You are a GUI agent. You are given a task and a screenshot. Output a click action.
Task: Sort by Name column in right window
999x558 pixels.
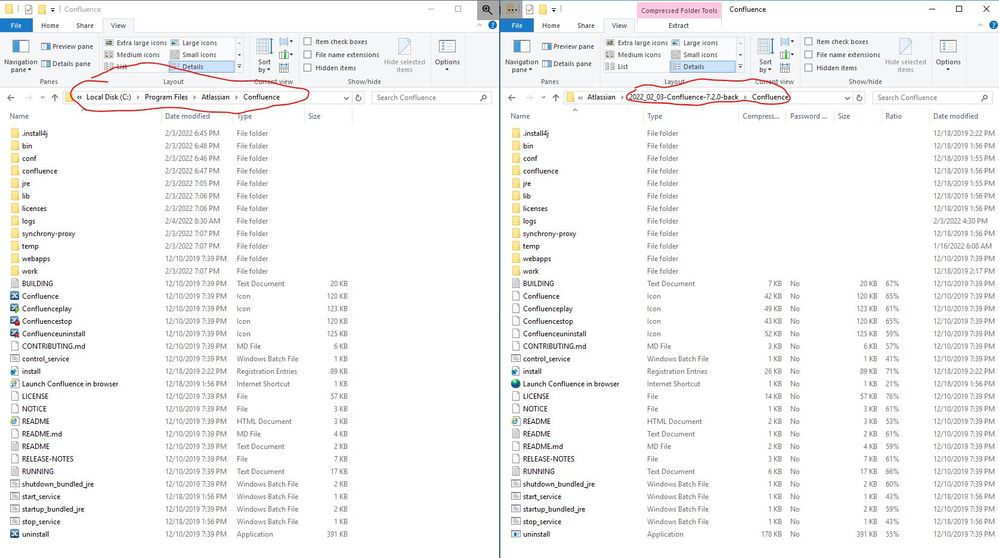(520, 116)
